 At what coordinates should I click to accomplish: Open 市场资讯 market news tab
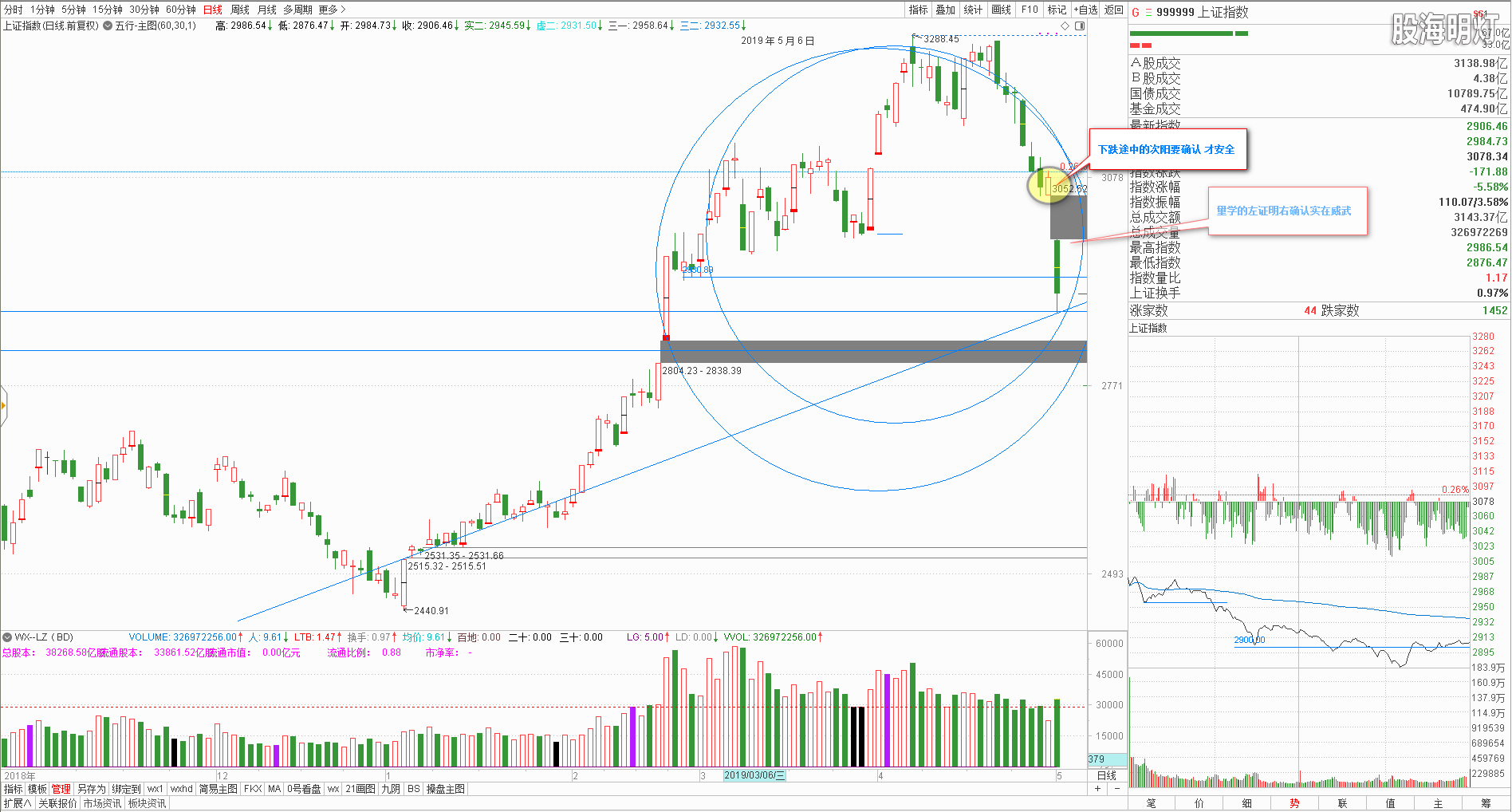[x=103, y=803]
